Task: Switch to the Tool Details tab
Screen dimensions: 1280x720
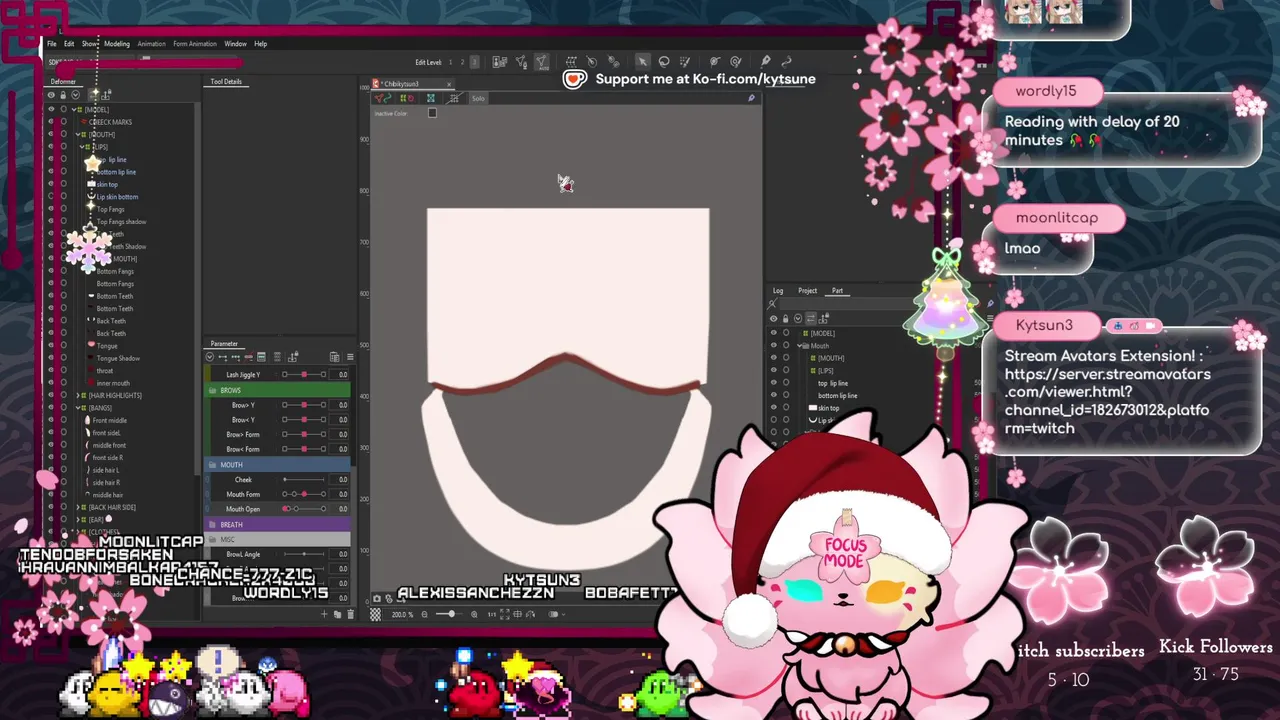Action: point(226,82)
